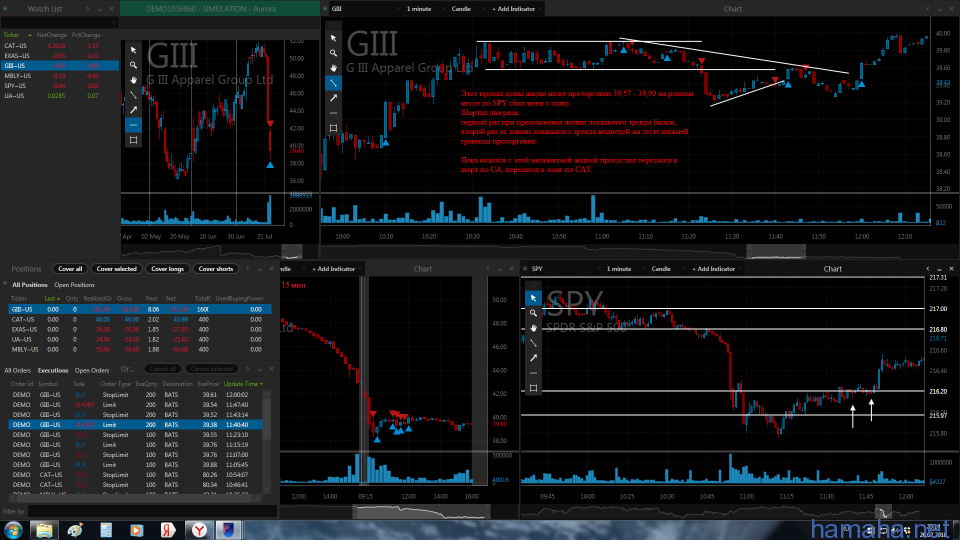This screenshot has width=960, height=540.
Task: Click the SPY chart range slider handle
Action: point(883,512)
